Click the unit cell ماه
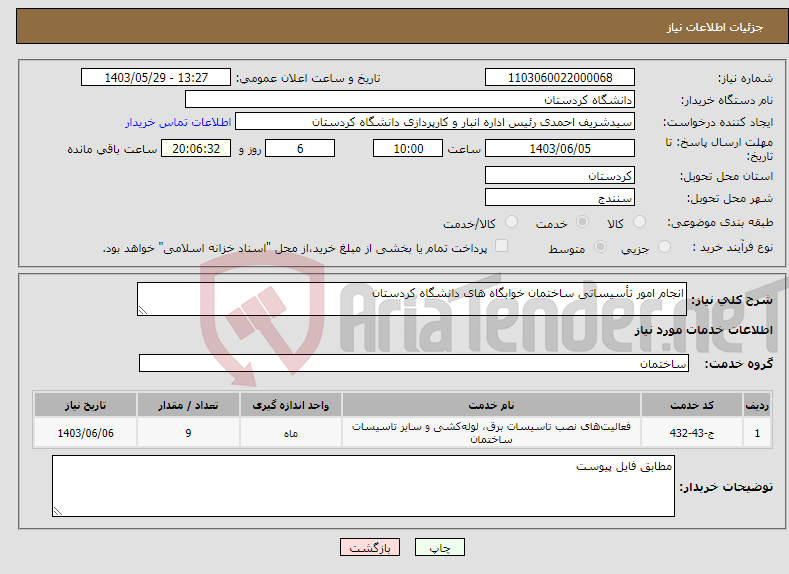789x574 pixels. pos(290,433)
